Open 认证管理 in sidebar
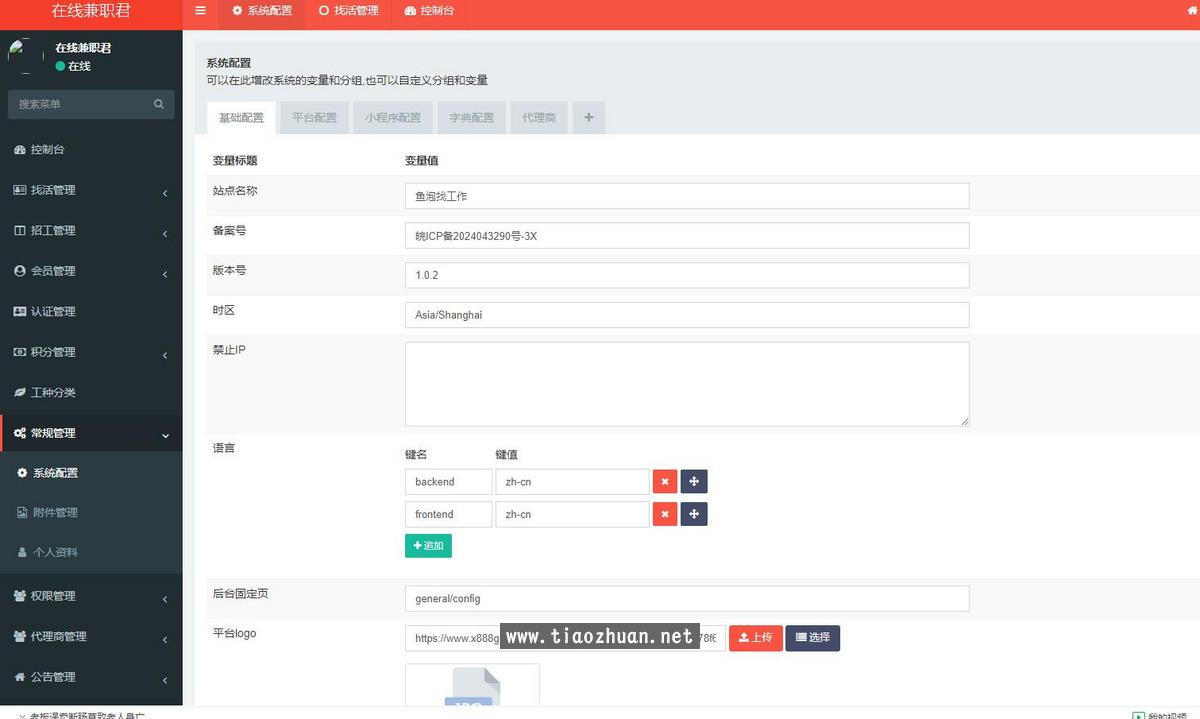 [x=53, y=312]
